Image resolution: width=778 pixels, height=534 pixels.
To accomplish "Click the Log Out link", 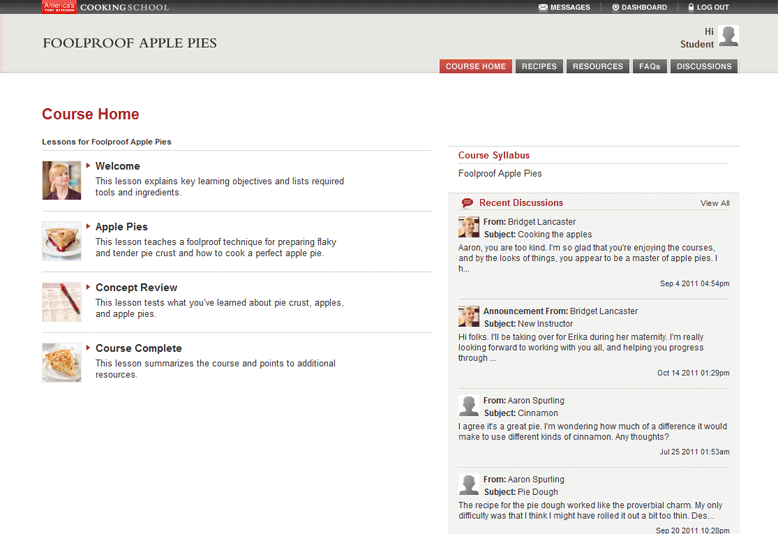I will (713, 7).
